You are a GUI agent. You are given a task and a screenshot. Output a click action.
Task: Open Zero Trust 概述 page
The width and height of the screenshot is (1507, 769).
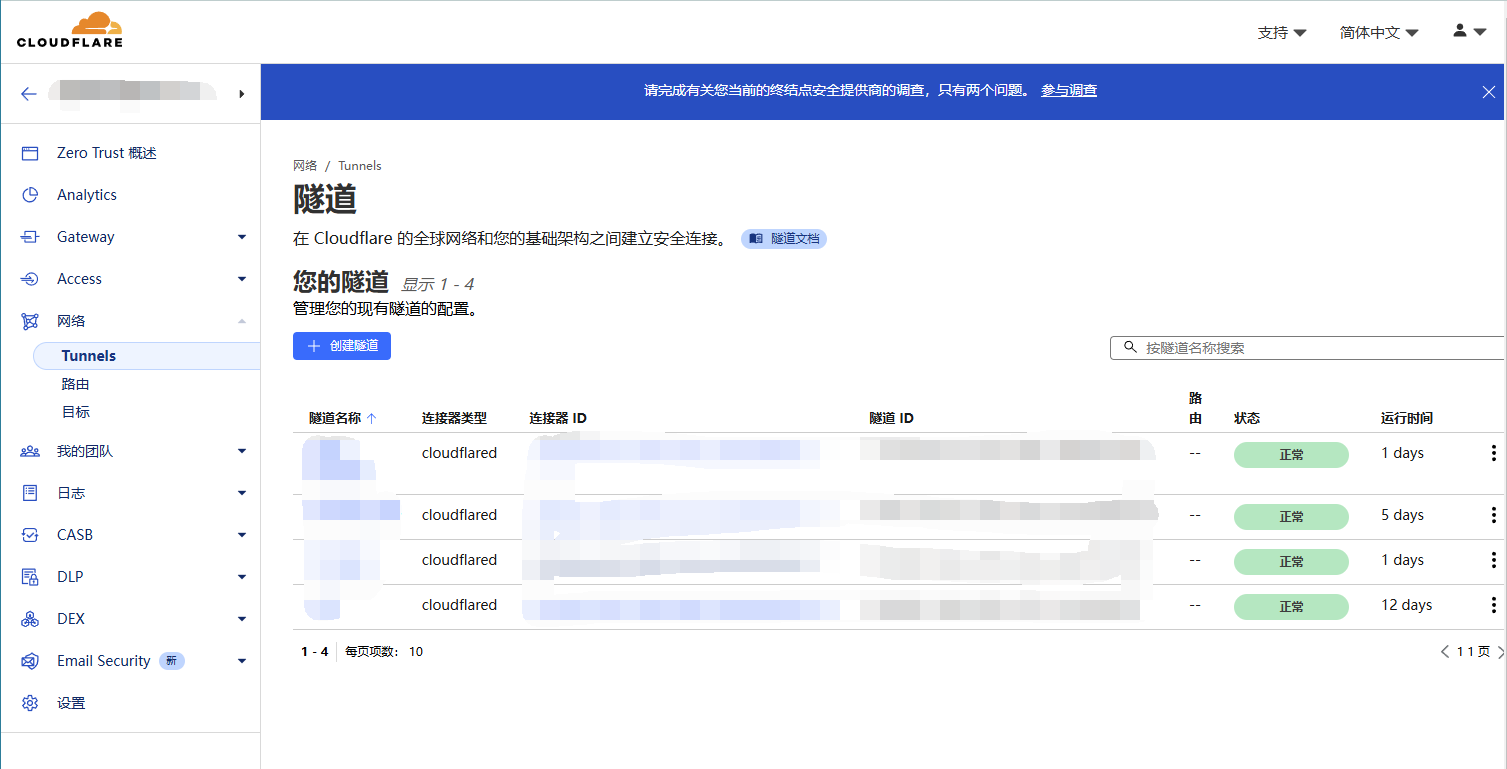107,153
